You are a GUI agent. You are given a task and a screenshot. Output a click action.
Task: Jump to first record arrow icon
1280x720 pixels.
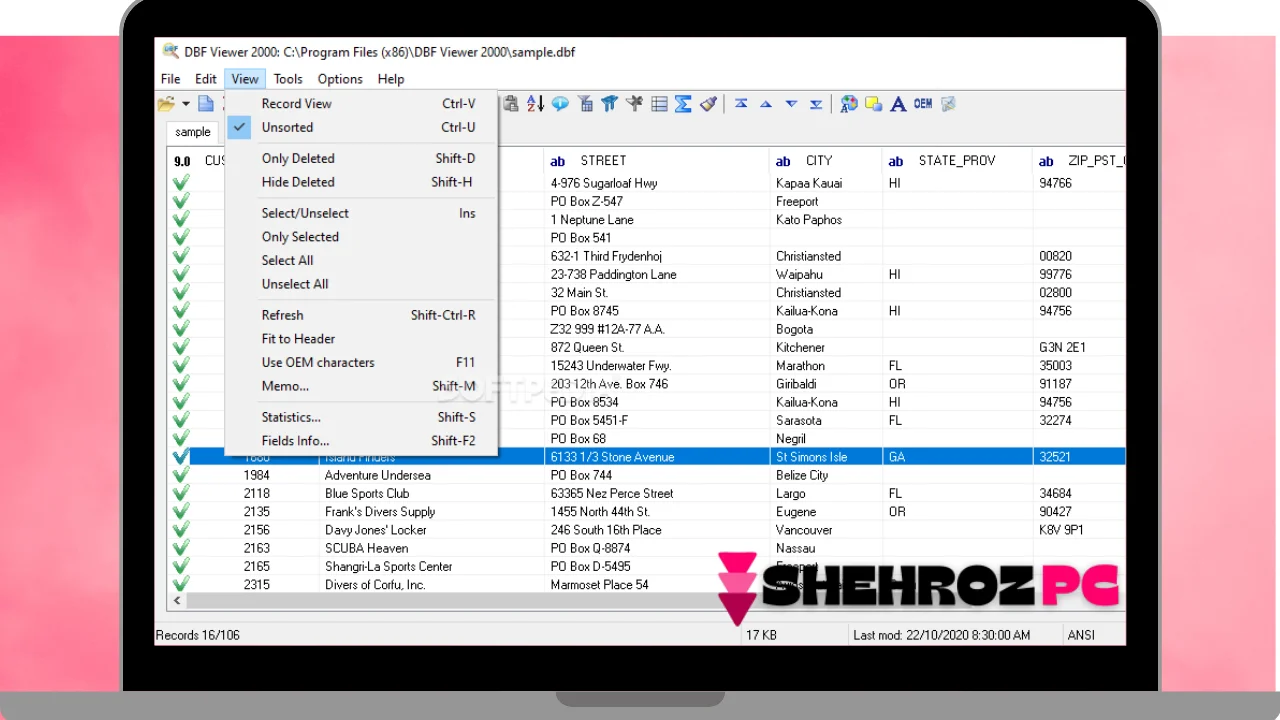pyautogui.click(x=741, y=103)
